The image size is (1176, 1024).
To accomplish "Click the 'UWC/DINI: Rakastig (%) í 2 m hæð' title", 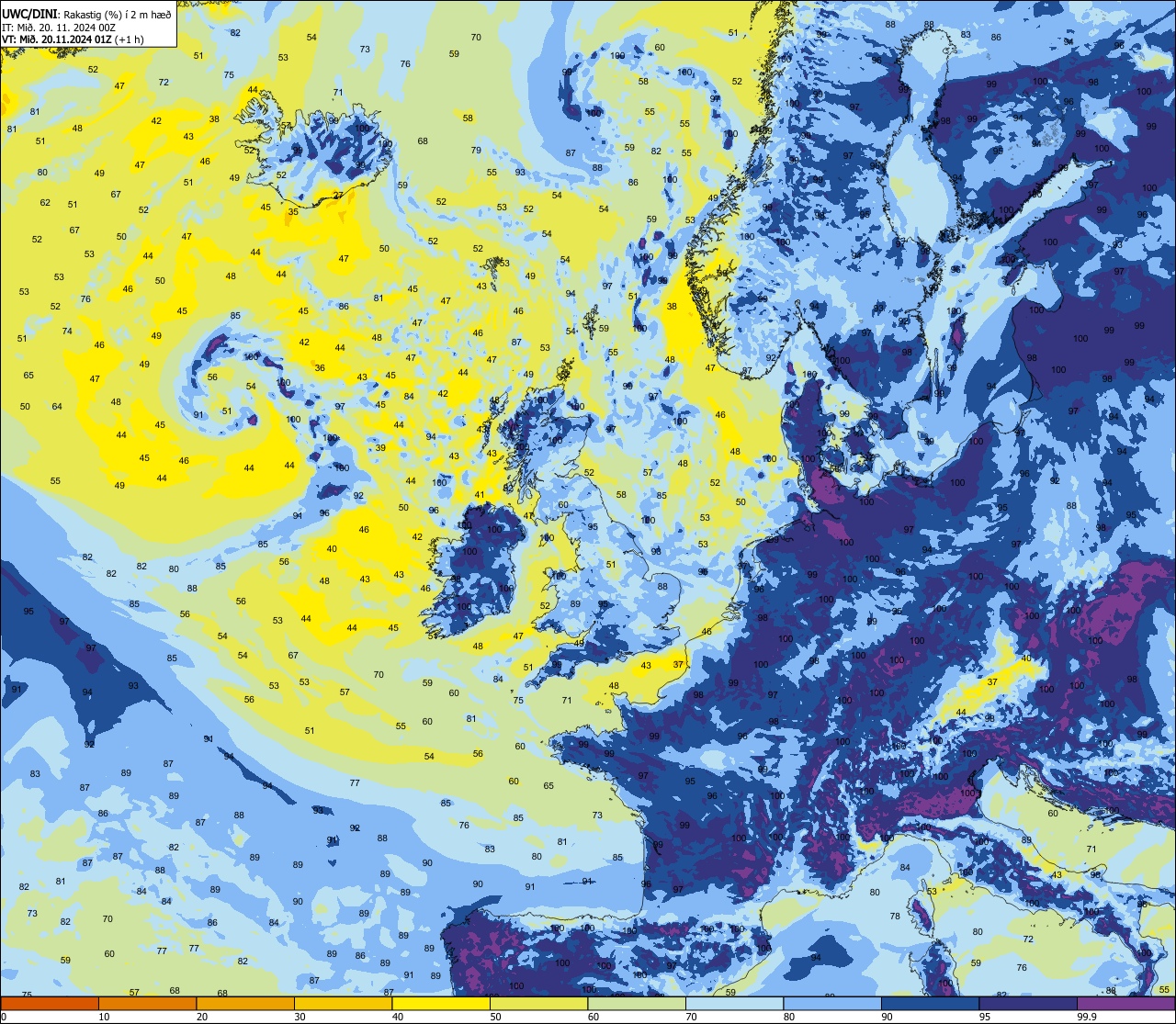I will tap(87, 14).
